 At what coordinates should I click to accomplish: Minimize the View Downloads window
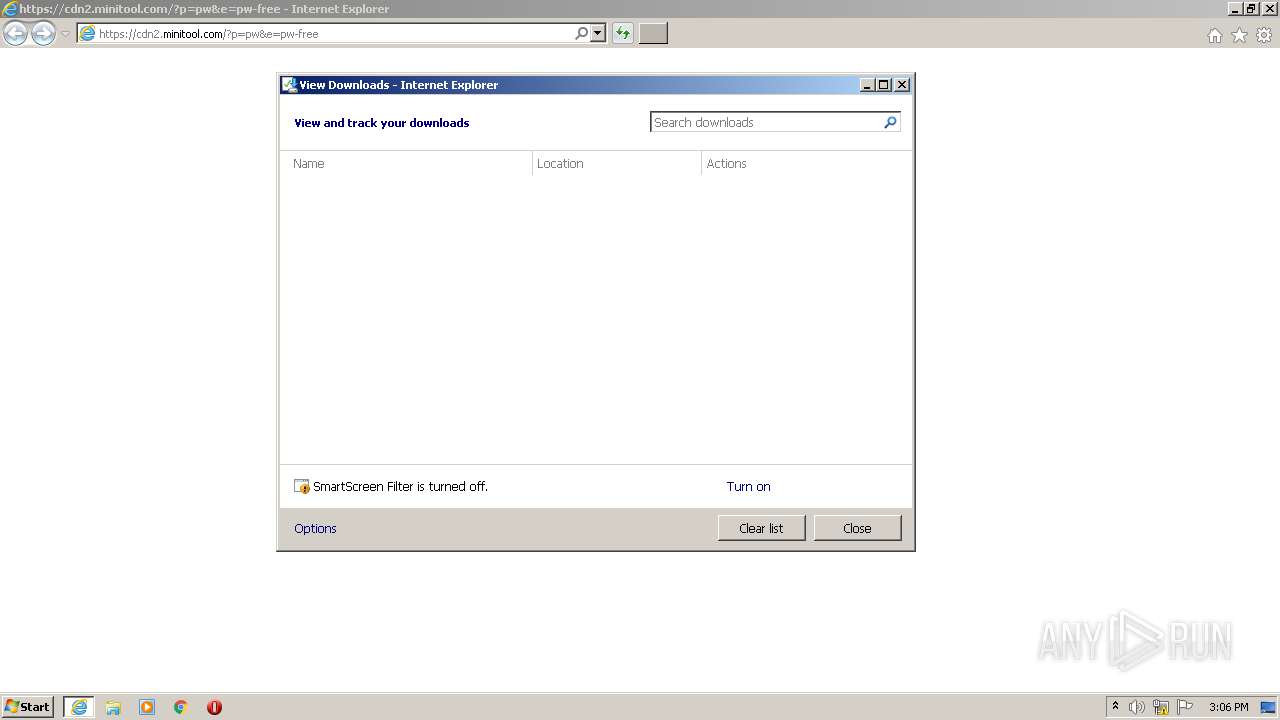(x=867, y=85)
